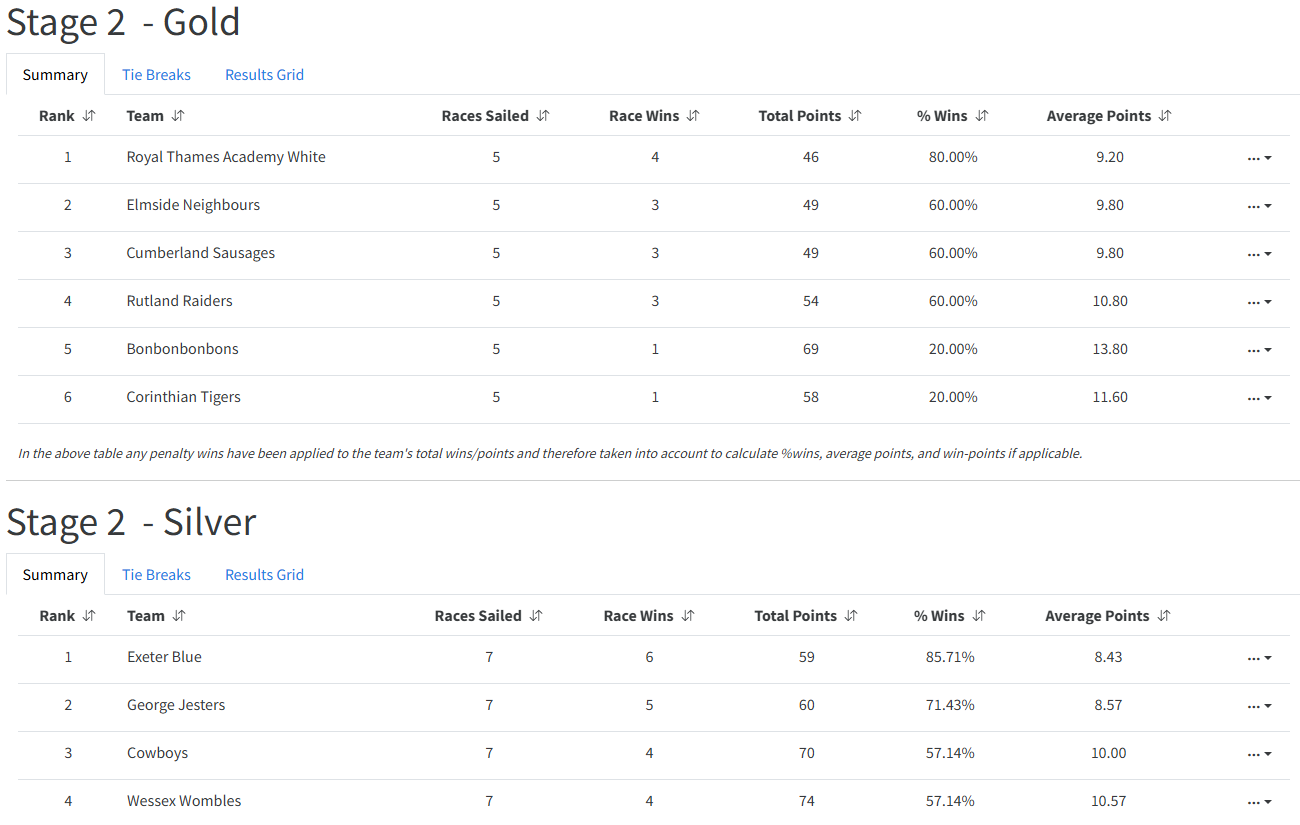Viewport: 1300px width, 825px height.
Task: Open Gold Results Grid tab
Action: pos(264,75)
